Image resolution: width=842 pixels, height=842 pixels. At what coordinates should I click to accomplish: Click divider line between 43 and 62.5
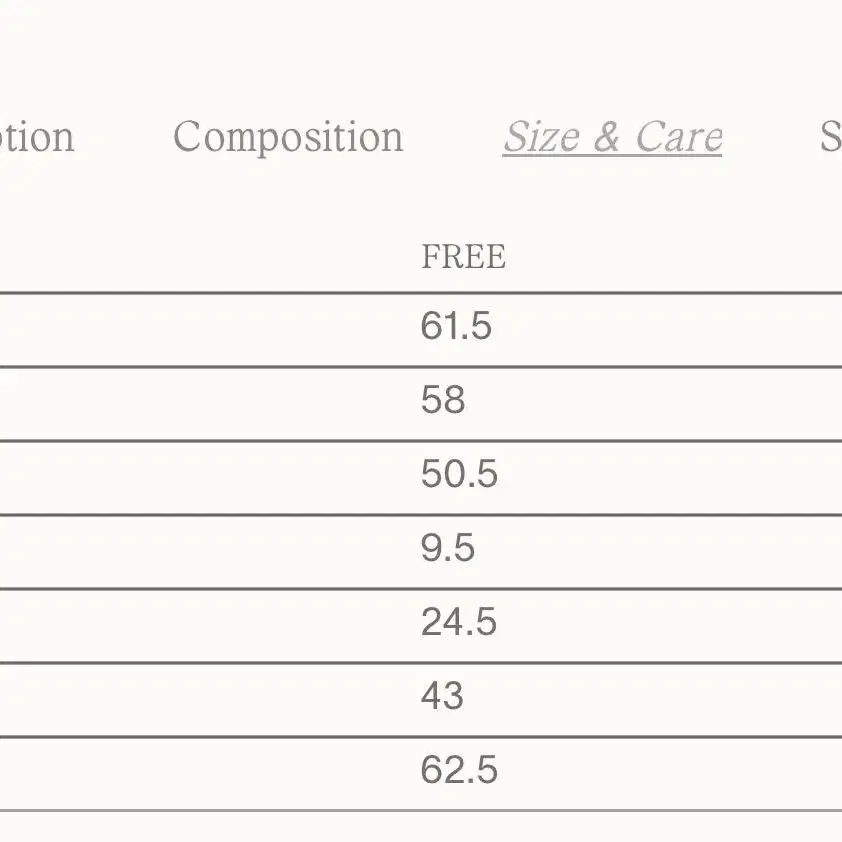coord(421,737)
